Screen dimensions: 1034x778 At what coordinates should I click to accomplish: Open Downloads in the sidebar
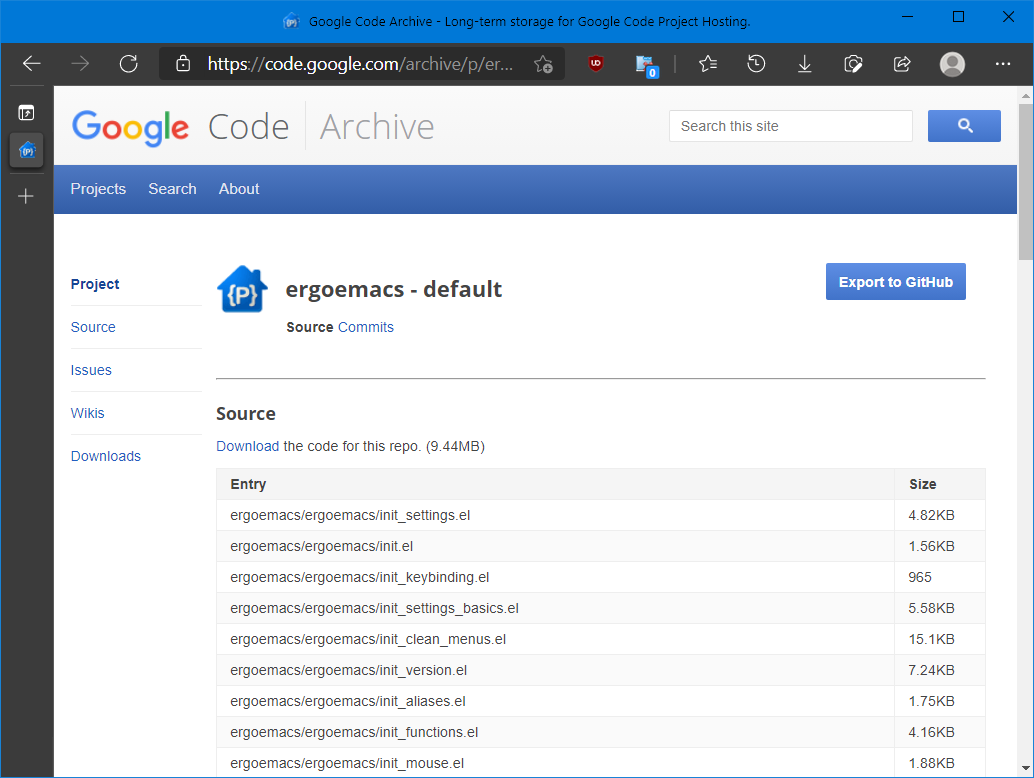pyautogui.click(x=106, y=456)
